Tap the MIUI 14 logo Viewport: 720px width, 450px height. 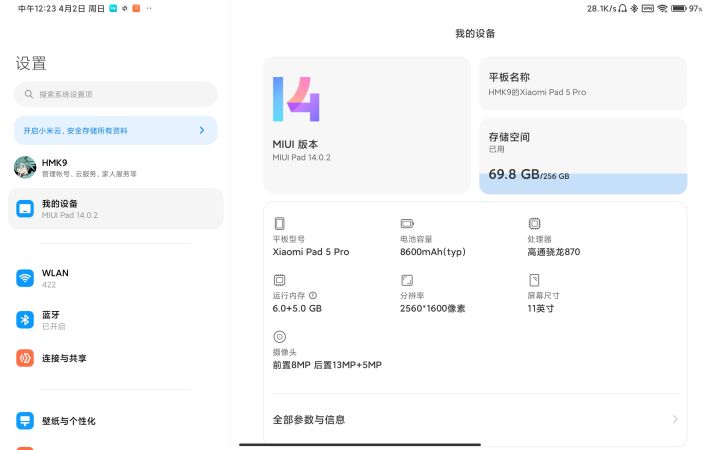pyautogui.click(x=296, y=99)
